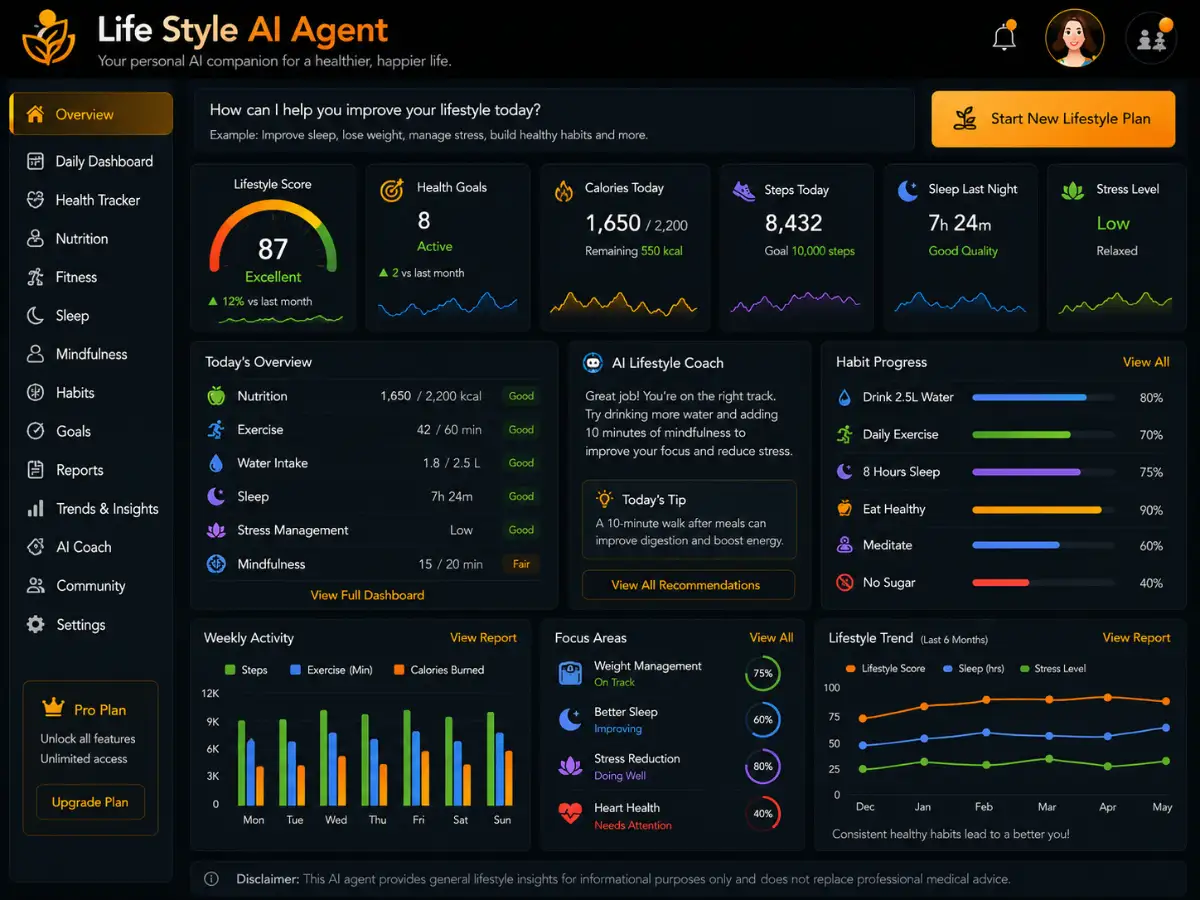This screenshot has width=1200, height=900.
Task: Toggle the Calories Burned legend item
Action: (x=439, y=670)
